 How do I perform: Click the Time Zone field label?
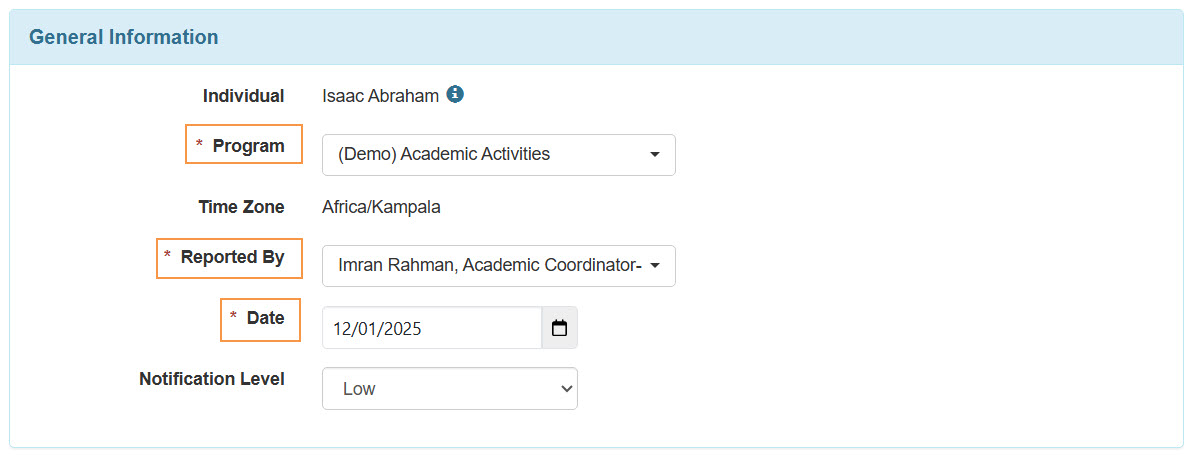point(241,207)
